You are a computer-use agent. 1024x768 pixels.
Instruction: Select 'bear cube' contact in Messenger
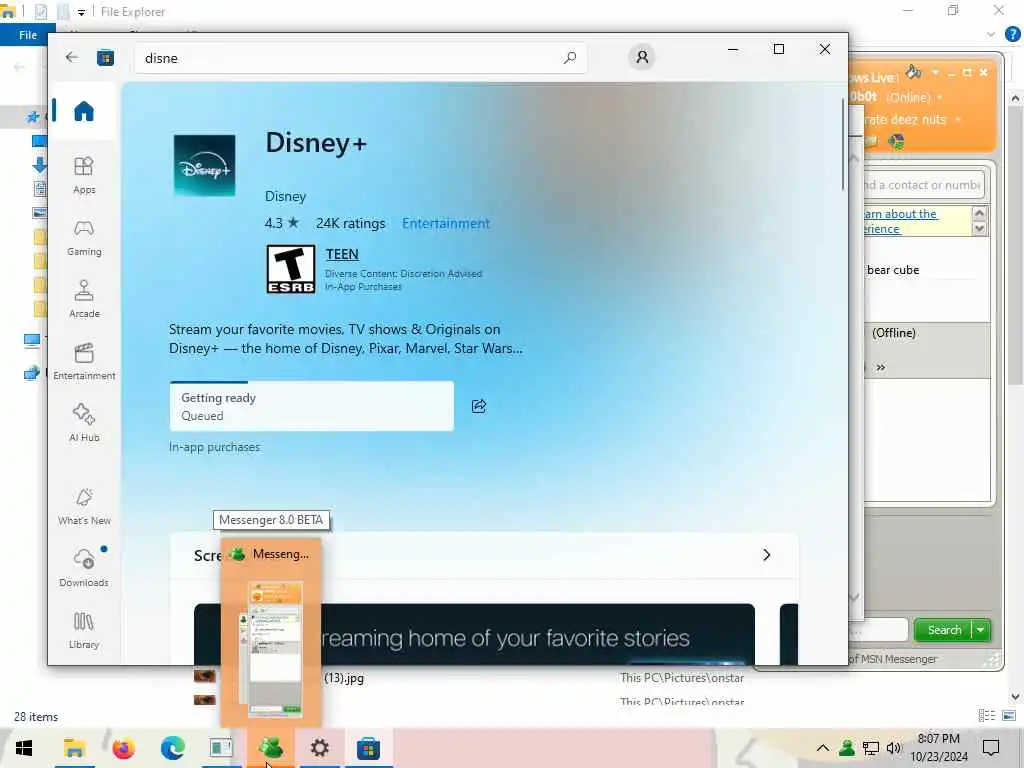893,270
